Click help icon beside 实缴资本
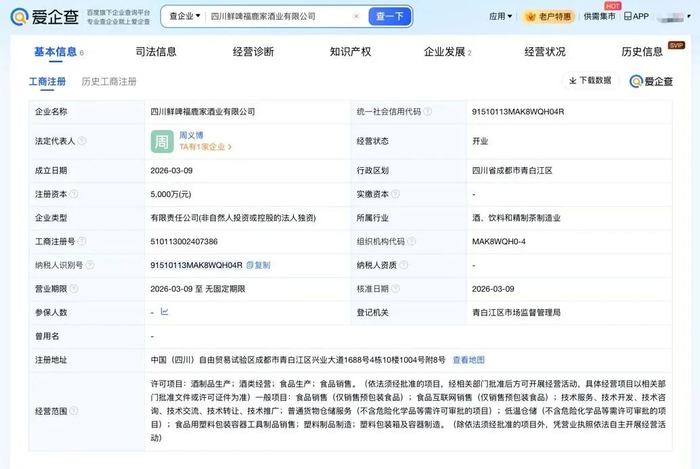The height and width of the screenshot is (469, 700). coord(395,194)
